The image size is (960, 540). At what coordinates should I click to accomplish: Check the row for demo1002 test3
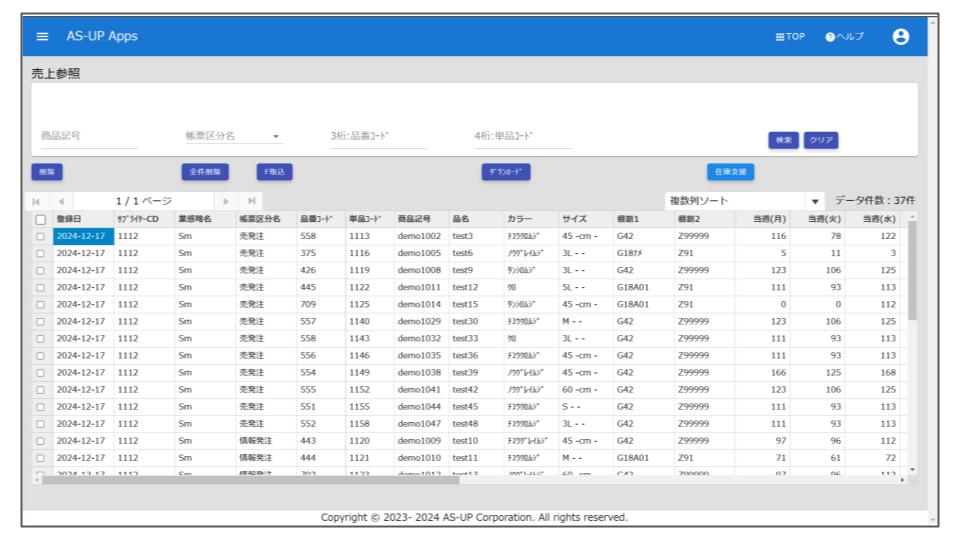[41, 236]
